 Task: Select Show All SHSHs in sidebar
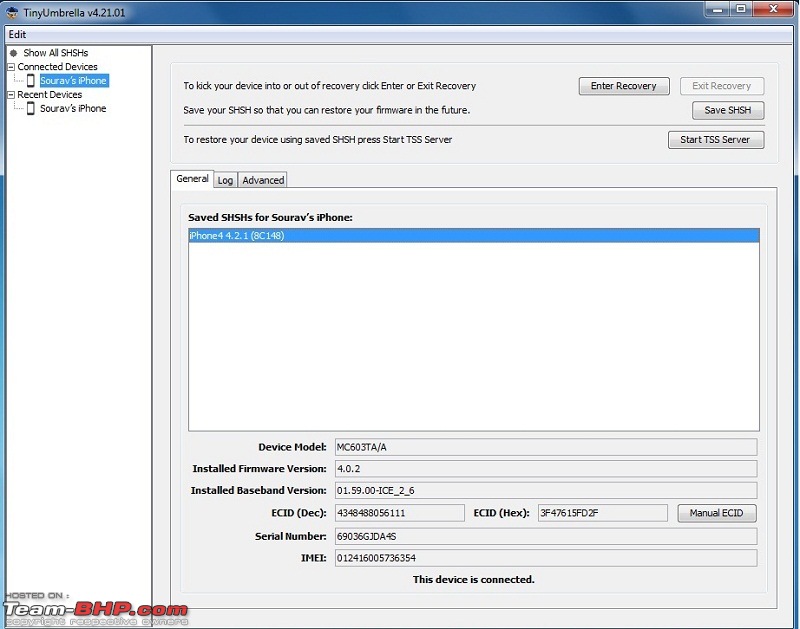pyautogui.click(x=56, y=53)
